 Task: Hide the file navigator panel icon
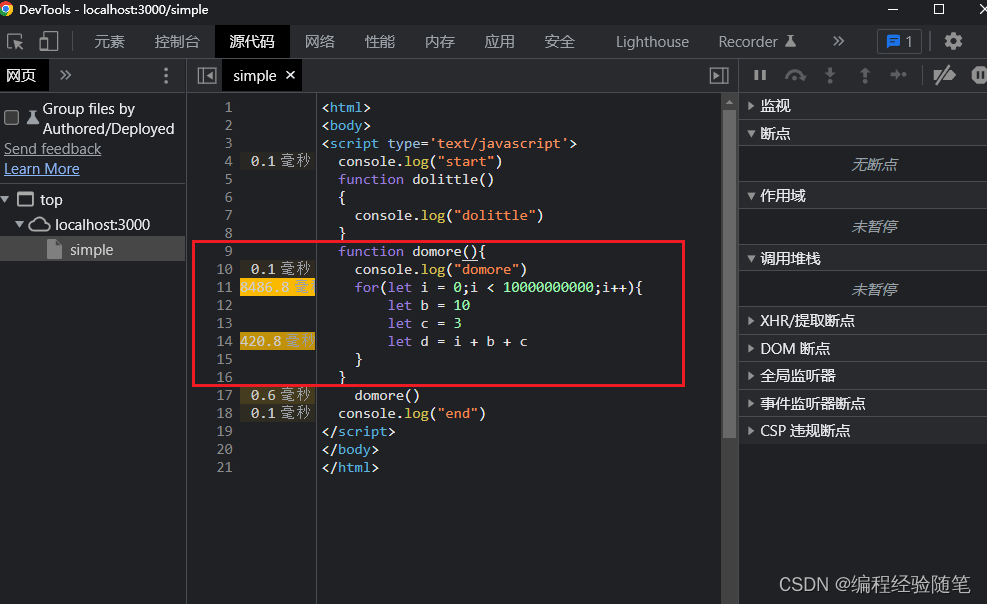pyautogui.click(x=206, y=74)
